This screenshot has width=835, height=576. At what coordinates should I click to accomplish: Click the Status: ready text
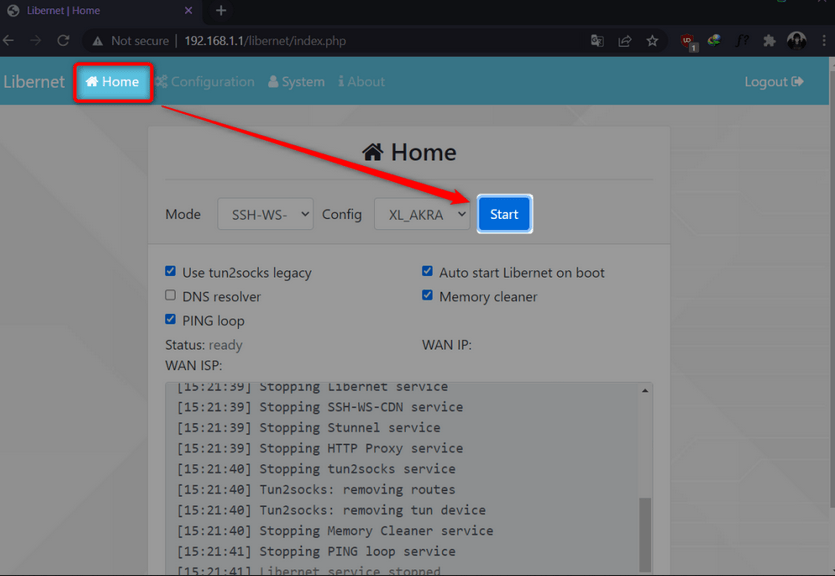tap(204, 345)
